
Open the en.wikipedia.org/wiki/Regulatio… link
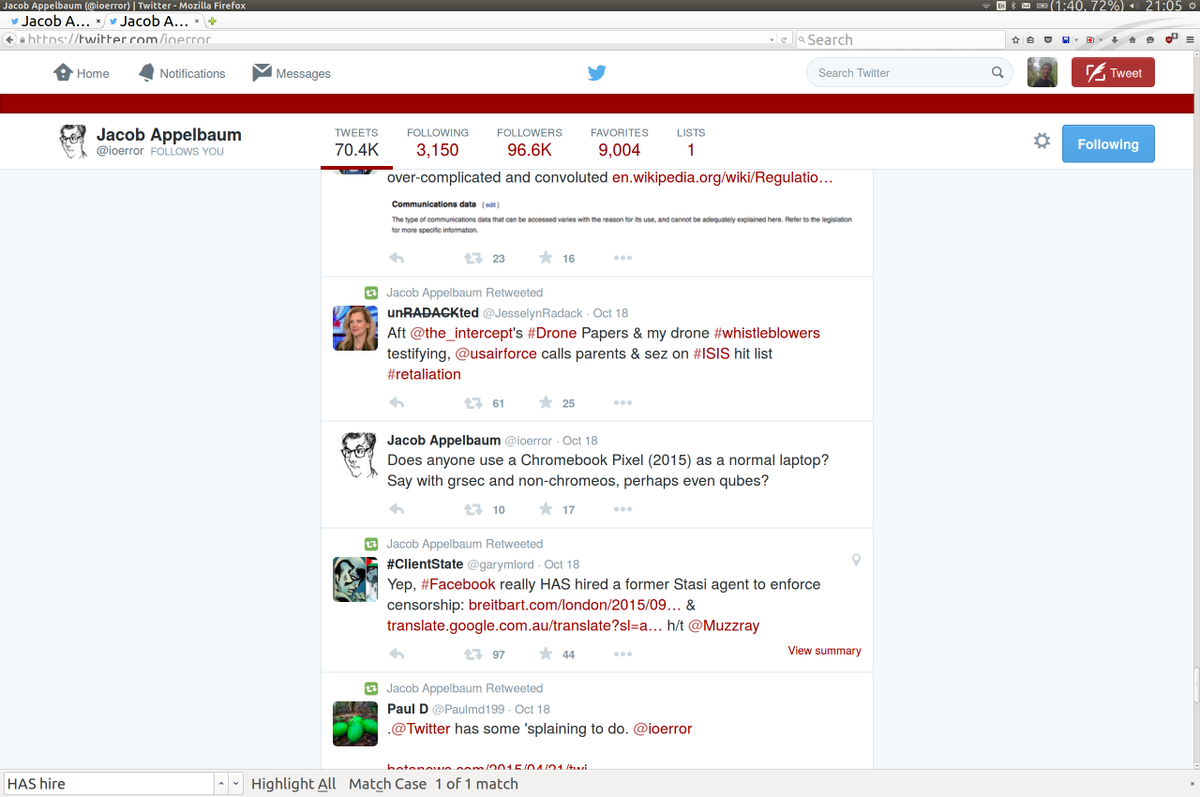722,177
